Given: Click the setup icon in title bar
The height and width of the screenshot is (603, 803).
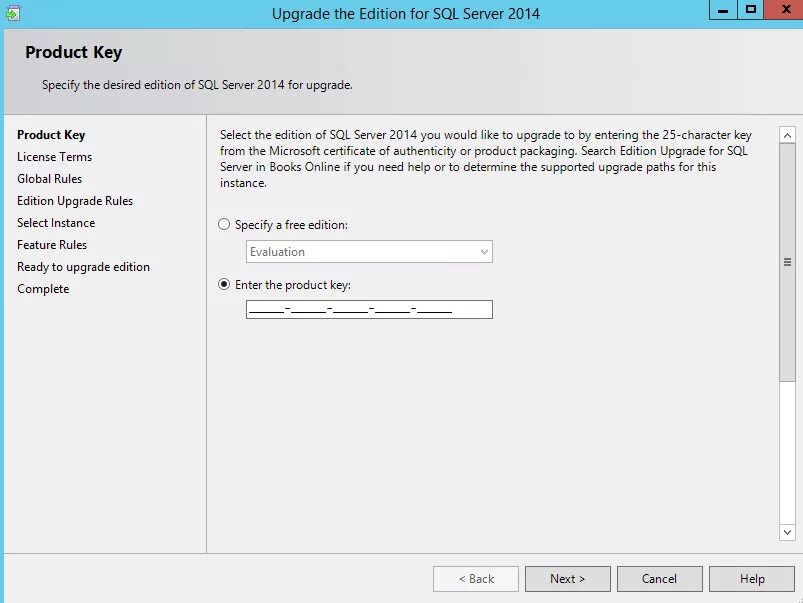Looking at the screenshot, I should (x=12, y=13).
